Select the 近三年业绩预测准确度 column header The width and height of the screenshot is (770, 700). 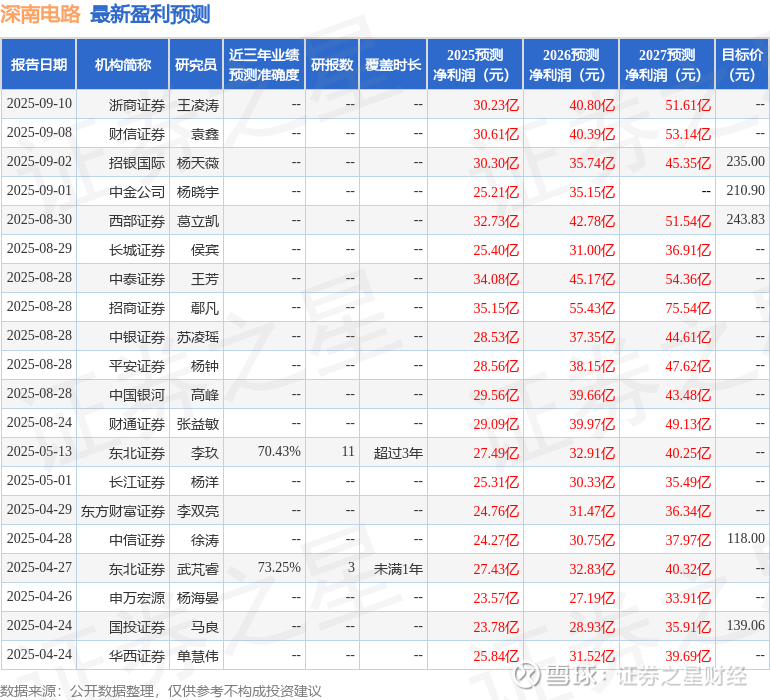[264, 65]
